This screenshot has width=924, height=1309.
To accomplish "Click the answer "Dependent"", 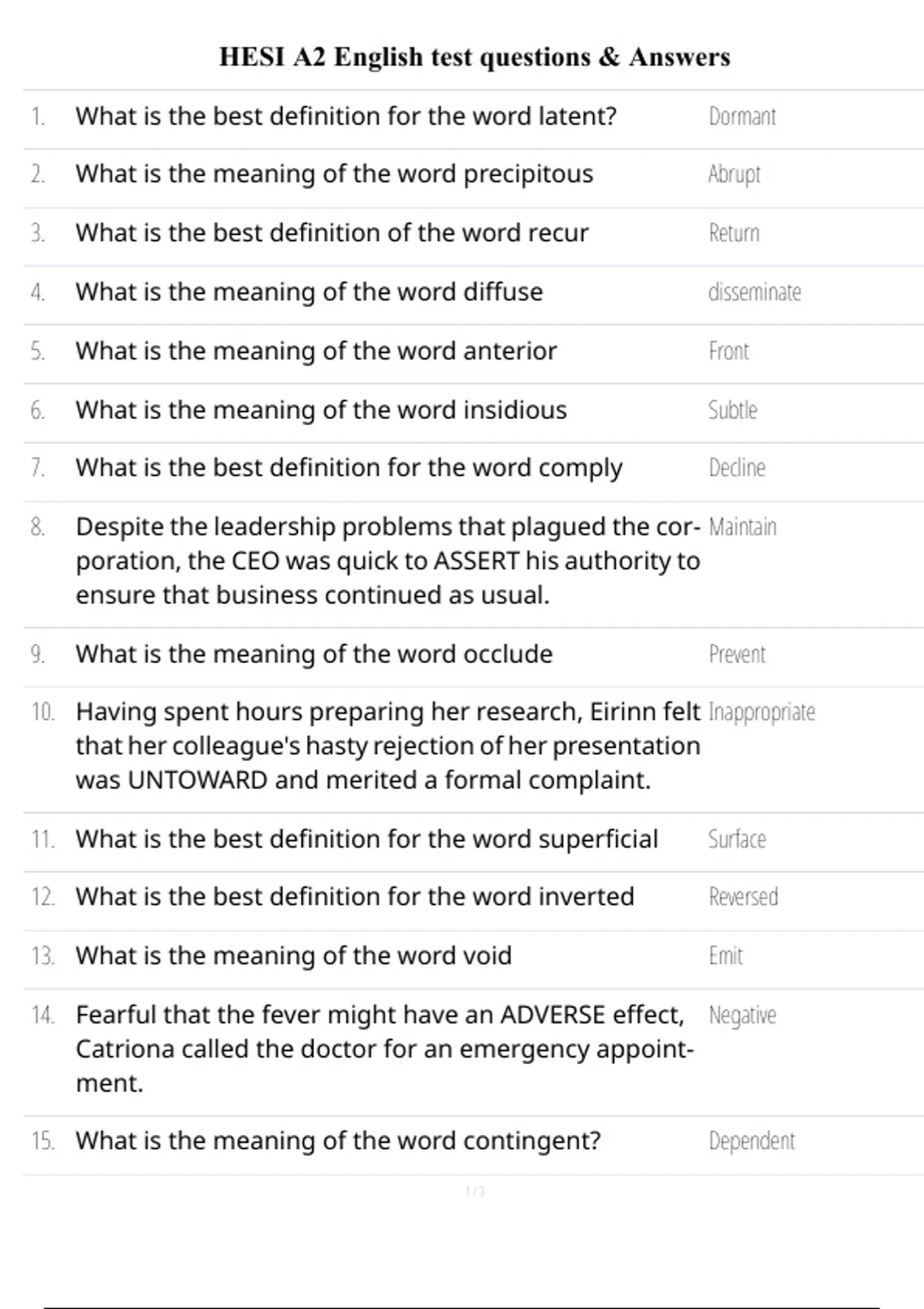I will pyautogui.click(x=752, y=1140).
